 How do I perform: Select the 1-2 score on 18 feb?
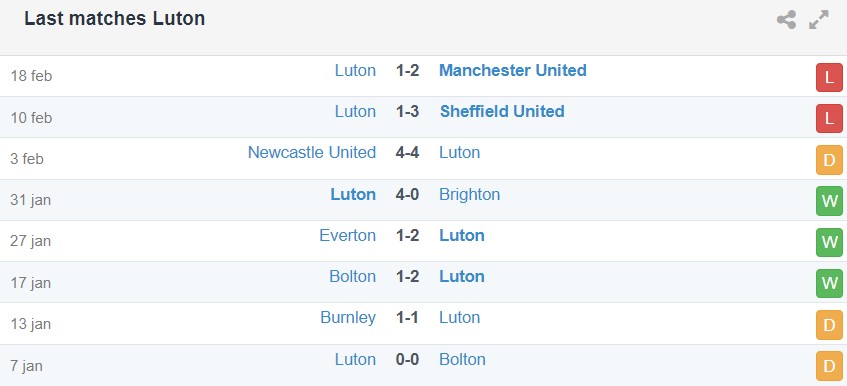coord(407,70)
